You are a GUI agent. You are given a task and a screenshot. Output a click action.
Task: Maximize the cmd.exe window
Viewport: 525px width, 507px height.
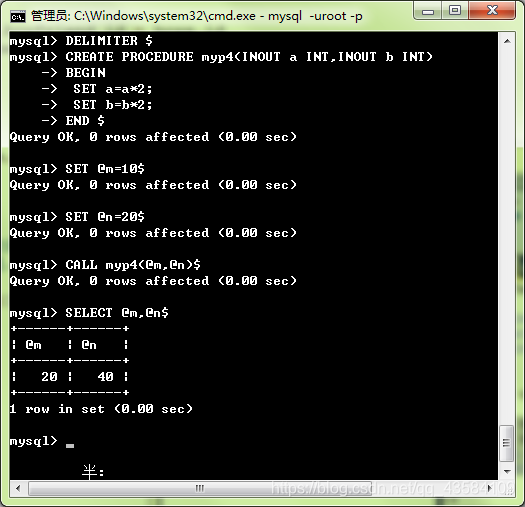[x=455, y=11]
